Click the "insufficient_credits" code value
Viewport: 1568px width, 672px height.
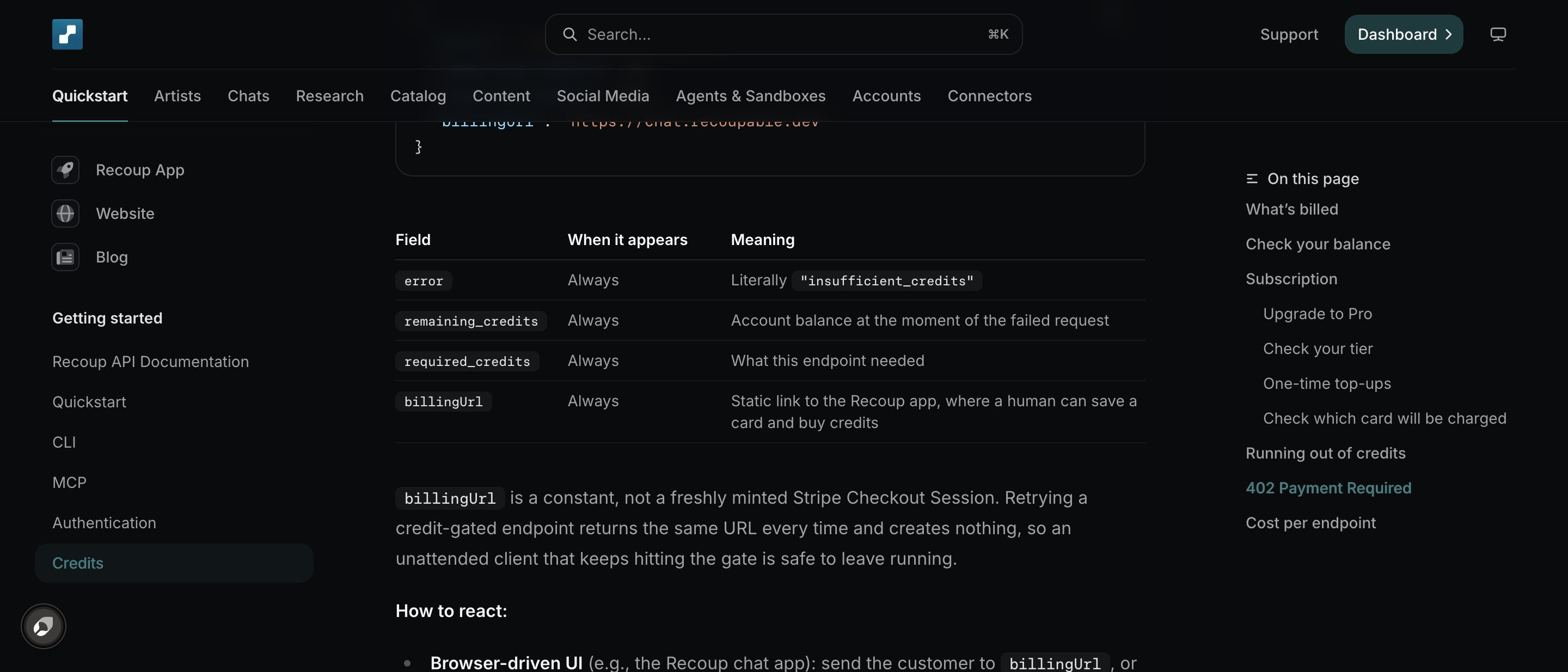887,280
